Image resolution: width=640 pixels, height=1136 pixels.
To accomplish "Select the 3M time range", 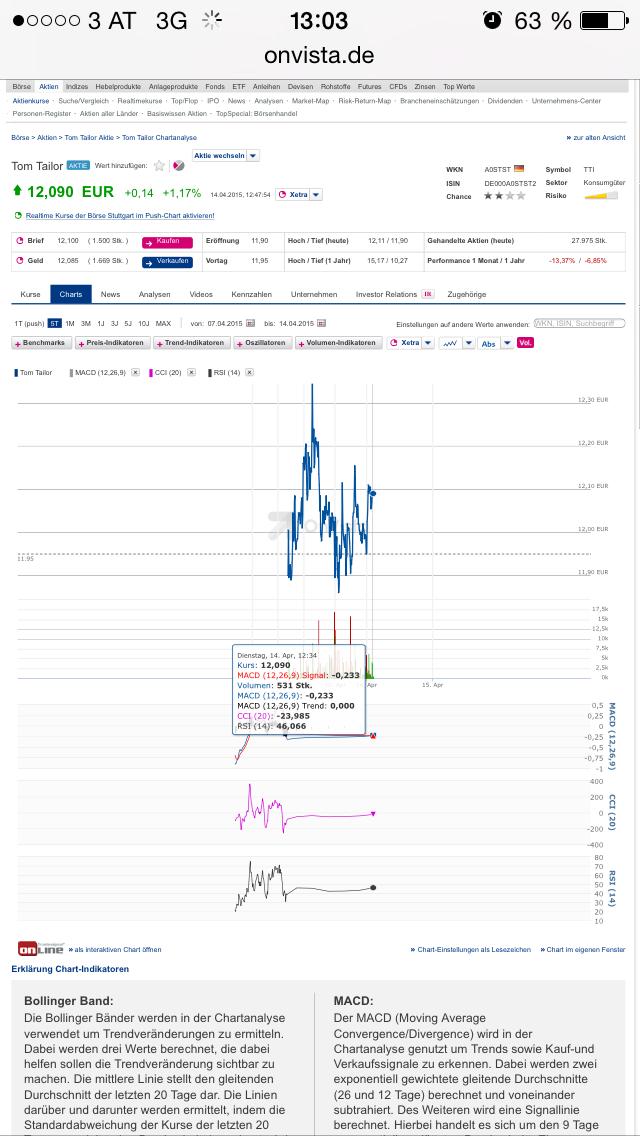I will click(x=86, y=323).
